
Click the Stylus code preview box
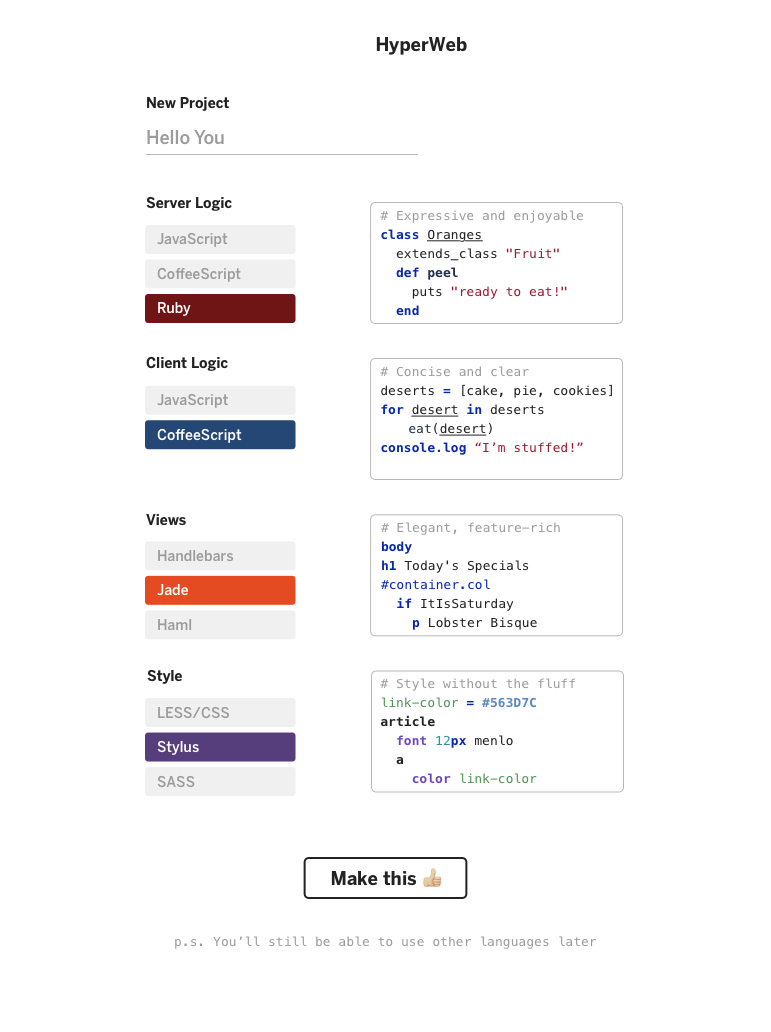click(x=497, y=731)
